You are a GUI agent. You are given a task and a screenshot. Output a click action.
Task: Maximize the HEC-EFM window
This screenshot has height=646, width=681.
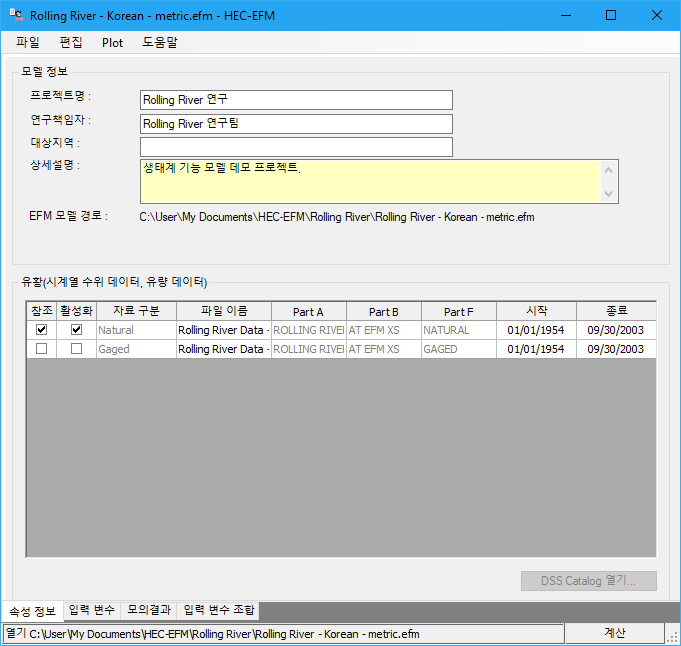click(611, 16)
